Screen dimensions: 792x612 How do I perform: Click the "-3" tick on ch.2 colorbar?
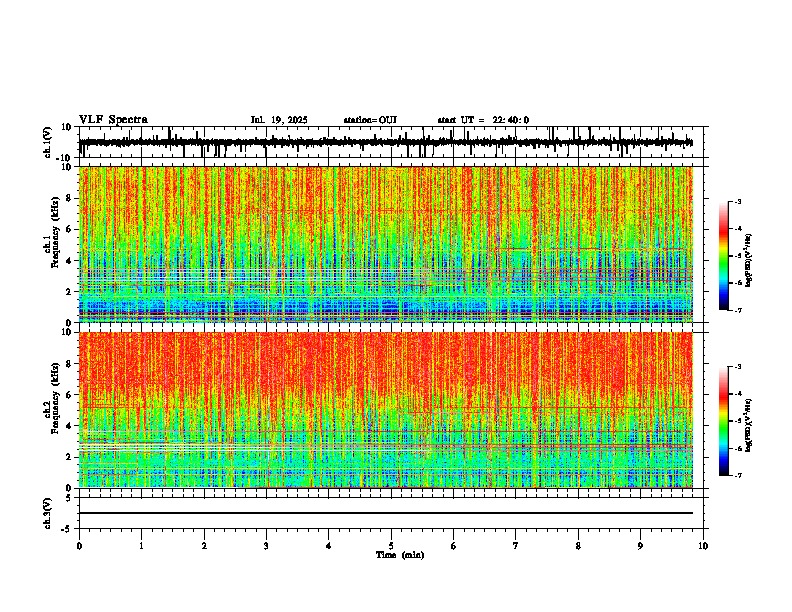point(738,367)
